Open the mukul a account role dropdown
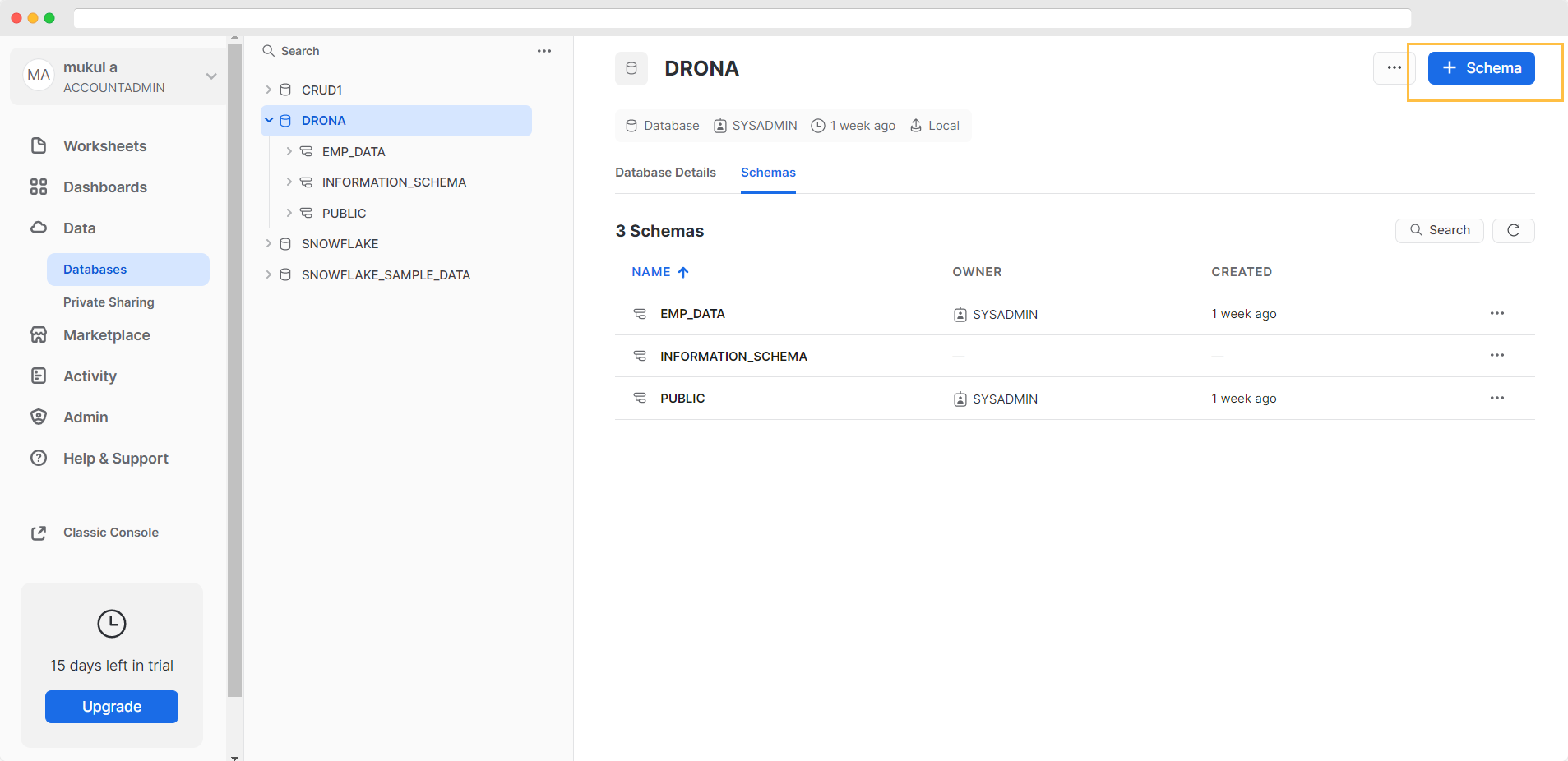 [211, 76]
